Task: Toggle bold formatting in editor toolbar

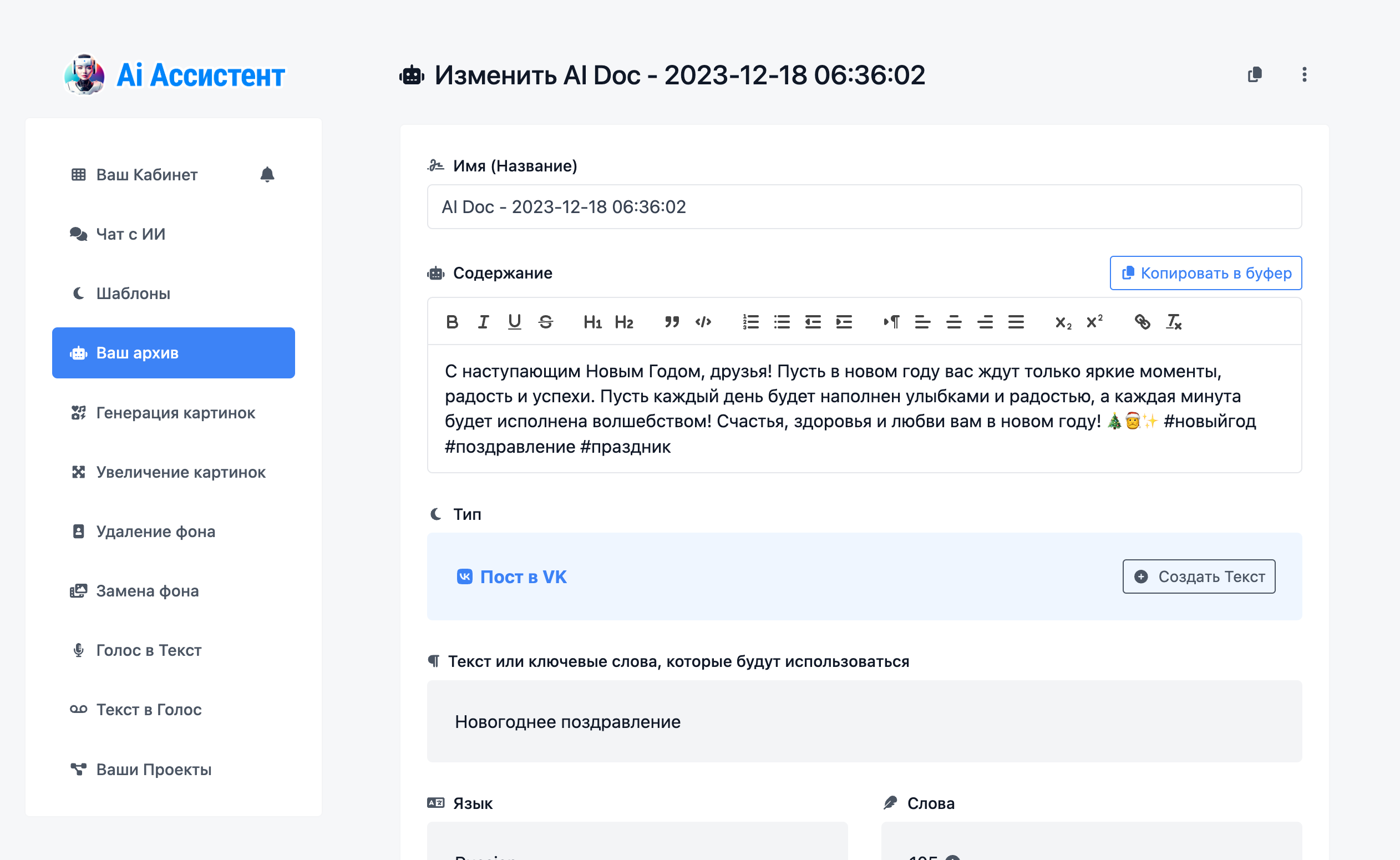Action: pyautogui.click(x=452, y=322)
